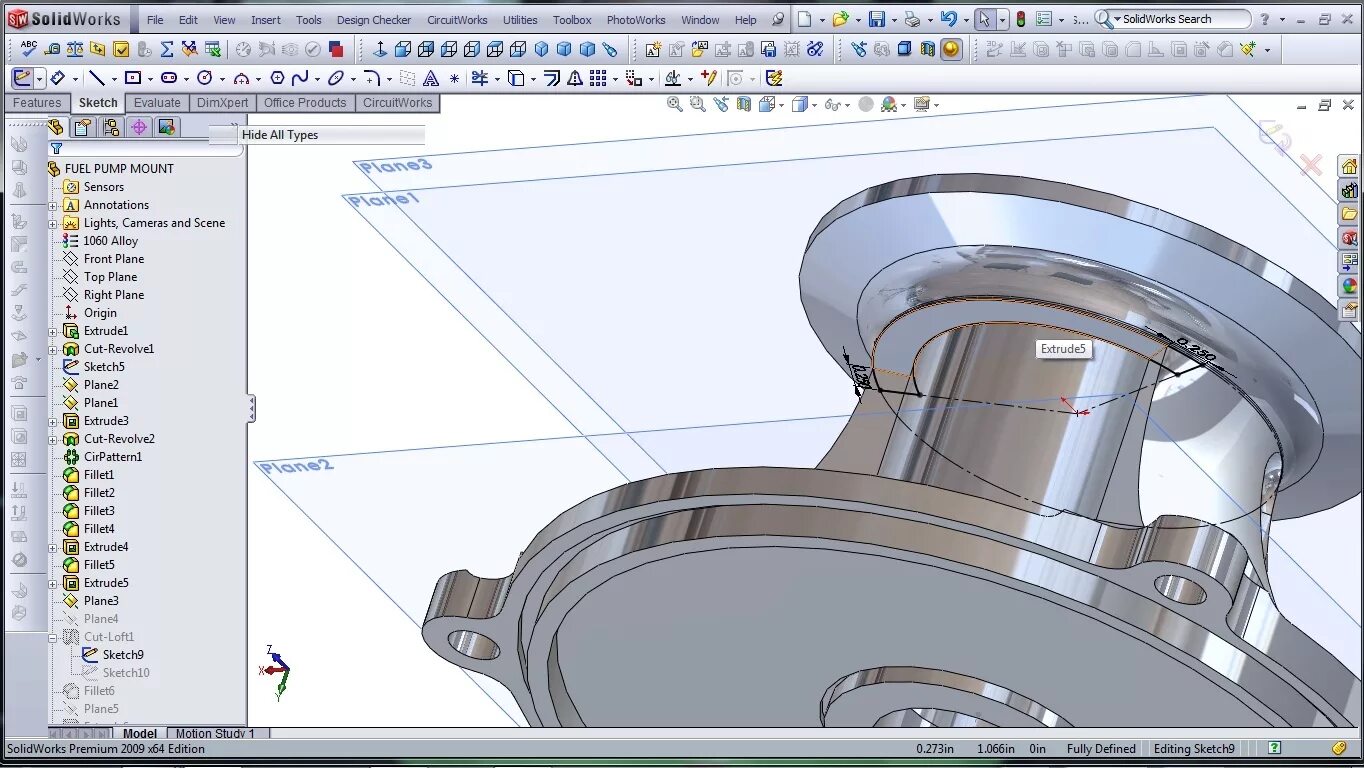The image size is (1364, 768).
Task: Open the Equations sigma tool
Action: pyautogui.click(x=167, y=48)
